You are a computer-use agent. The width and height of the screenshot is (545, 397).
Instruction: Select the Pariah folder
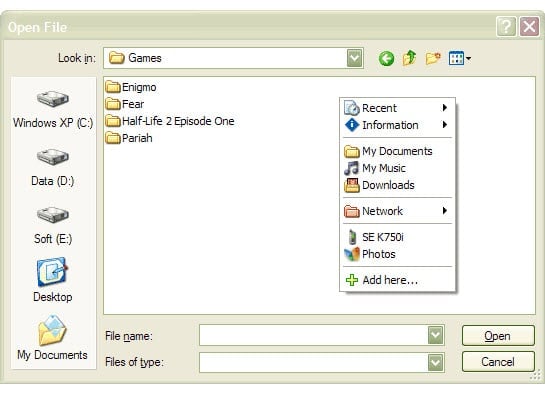pos(129,138)
